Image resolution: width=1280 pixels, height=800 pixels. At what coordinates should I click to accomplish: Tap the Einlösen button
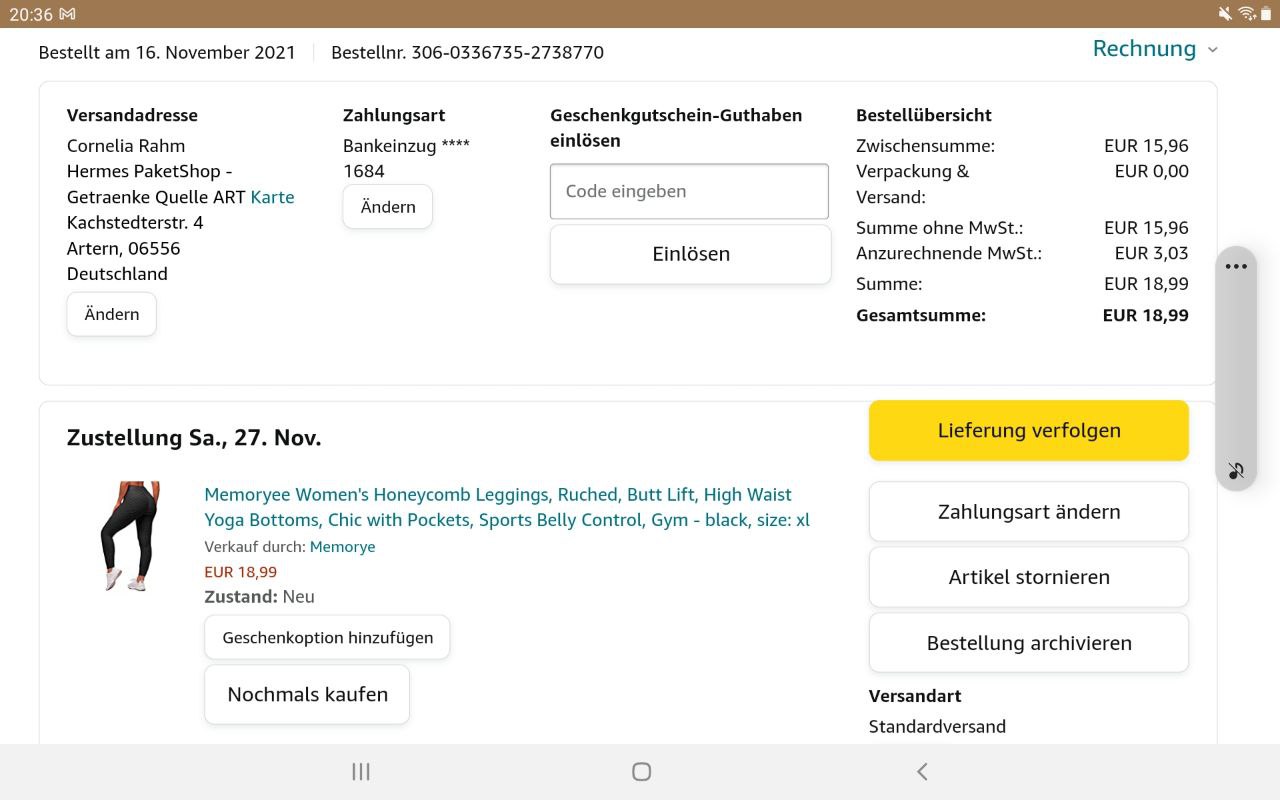691,254
